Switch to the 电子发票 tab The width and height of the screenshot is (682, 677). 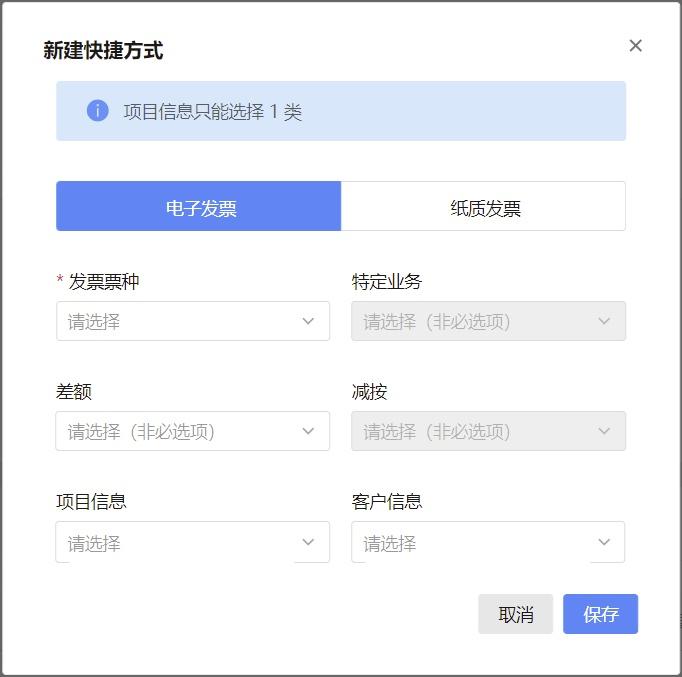tap(199, 207)
